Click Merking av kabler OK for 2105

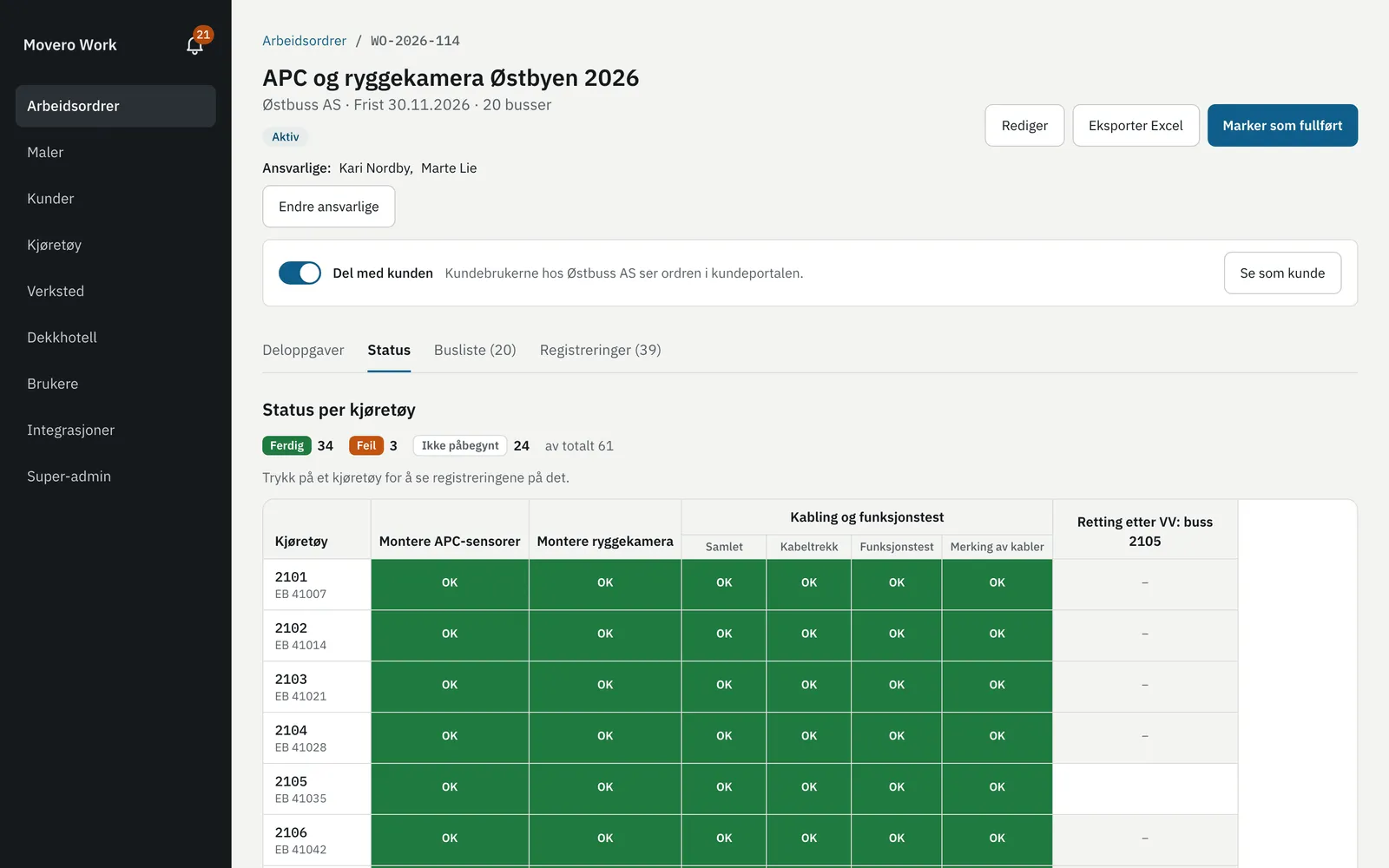point(997,789)
